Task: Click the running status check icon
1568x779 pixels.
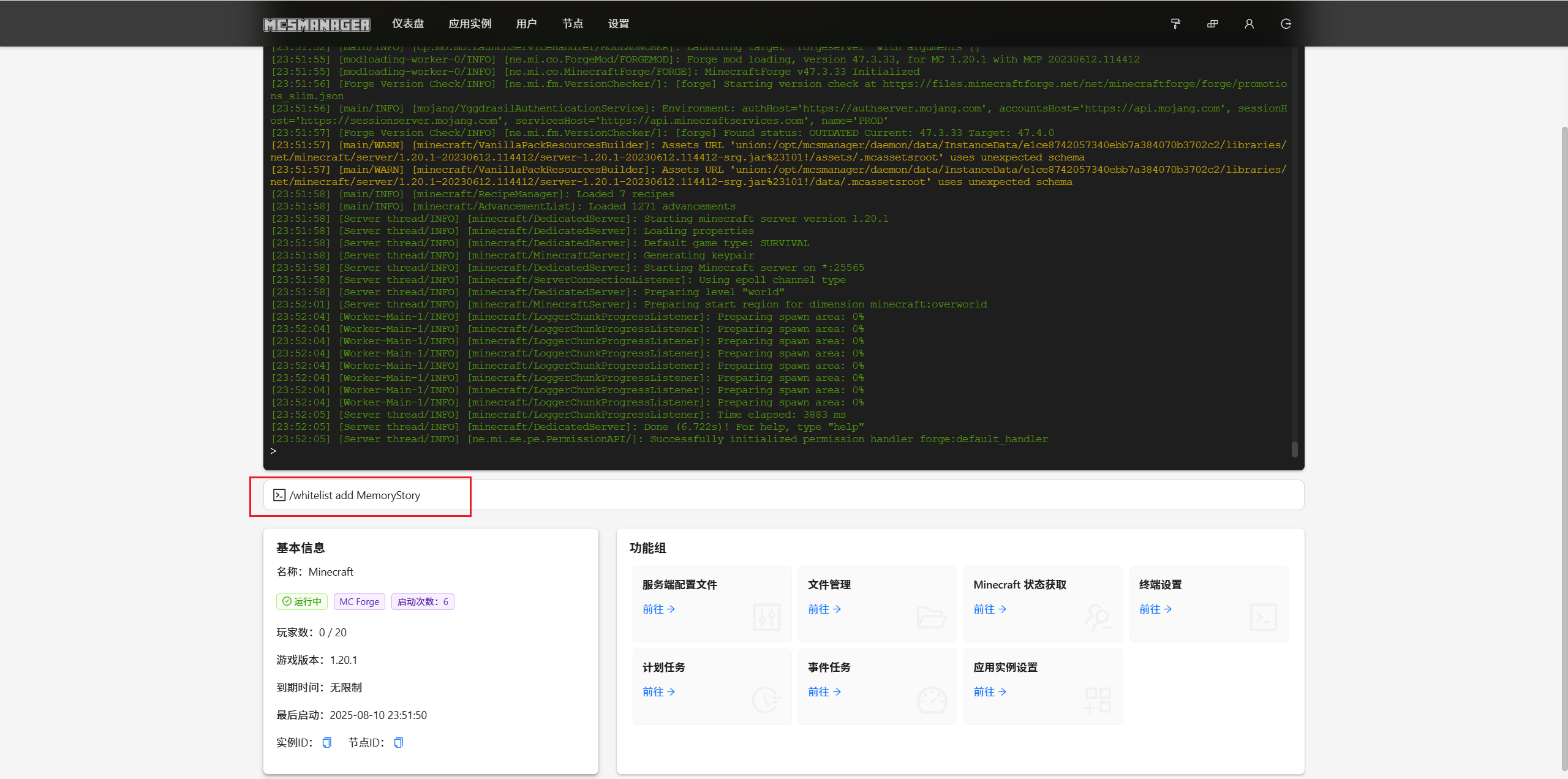Action: (x=287, y=601)
